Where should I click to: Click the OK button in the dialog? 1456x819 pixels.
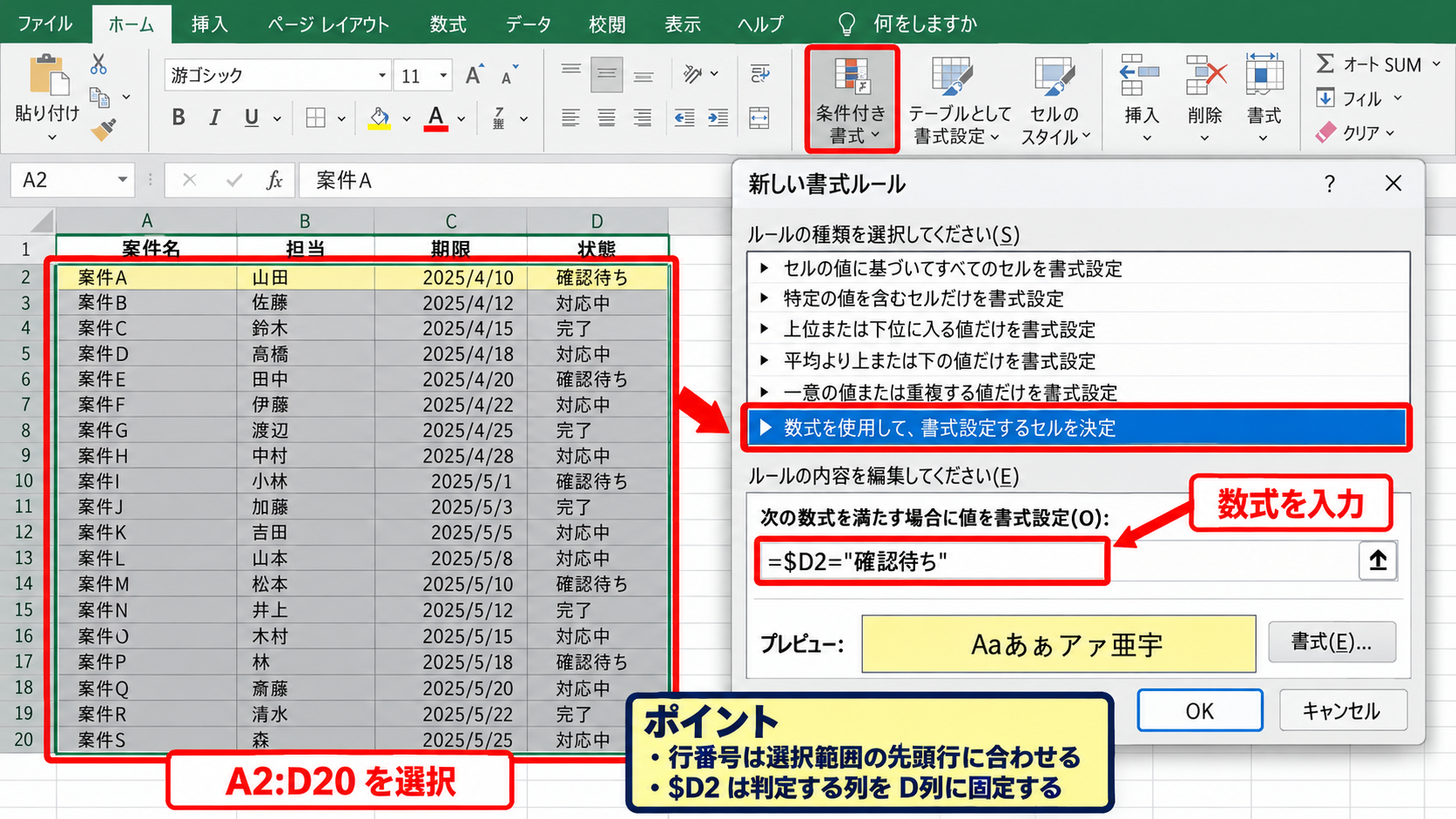[x=1200, y=710]
